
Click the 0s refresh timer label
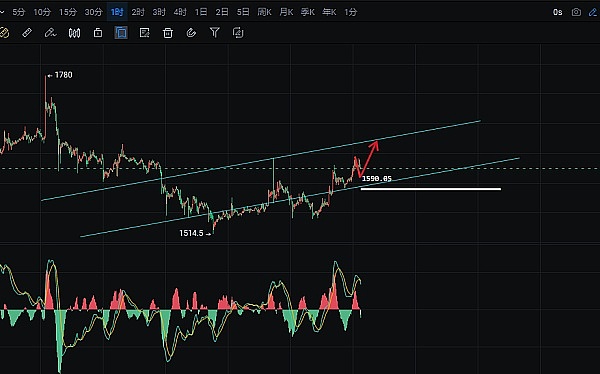pyautogui.click(x=558, y=12)
